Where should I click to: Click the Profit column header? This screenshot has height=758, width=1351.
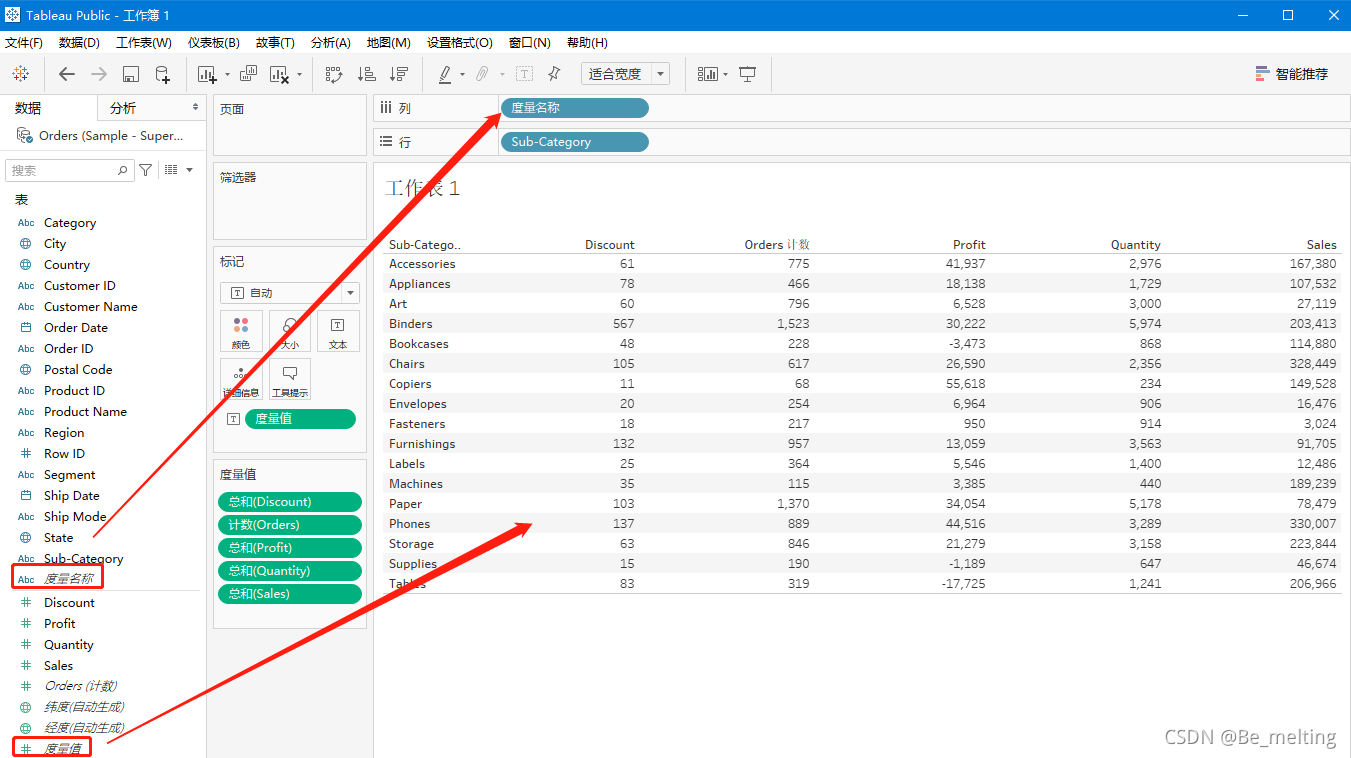pyautogui.click(x=968, y=245)
